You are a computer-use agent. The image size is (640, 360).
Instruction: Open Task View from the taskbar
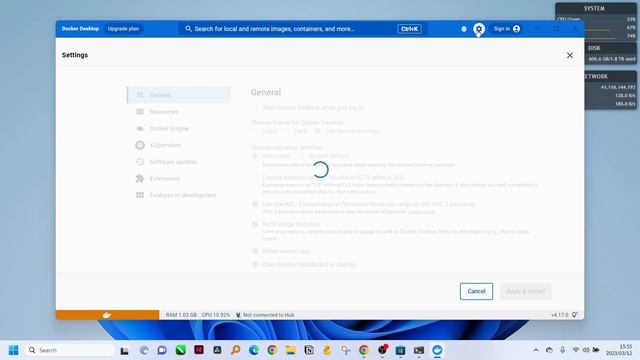(124, 350)
